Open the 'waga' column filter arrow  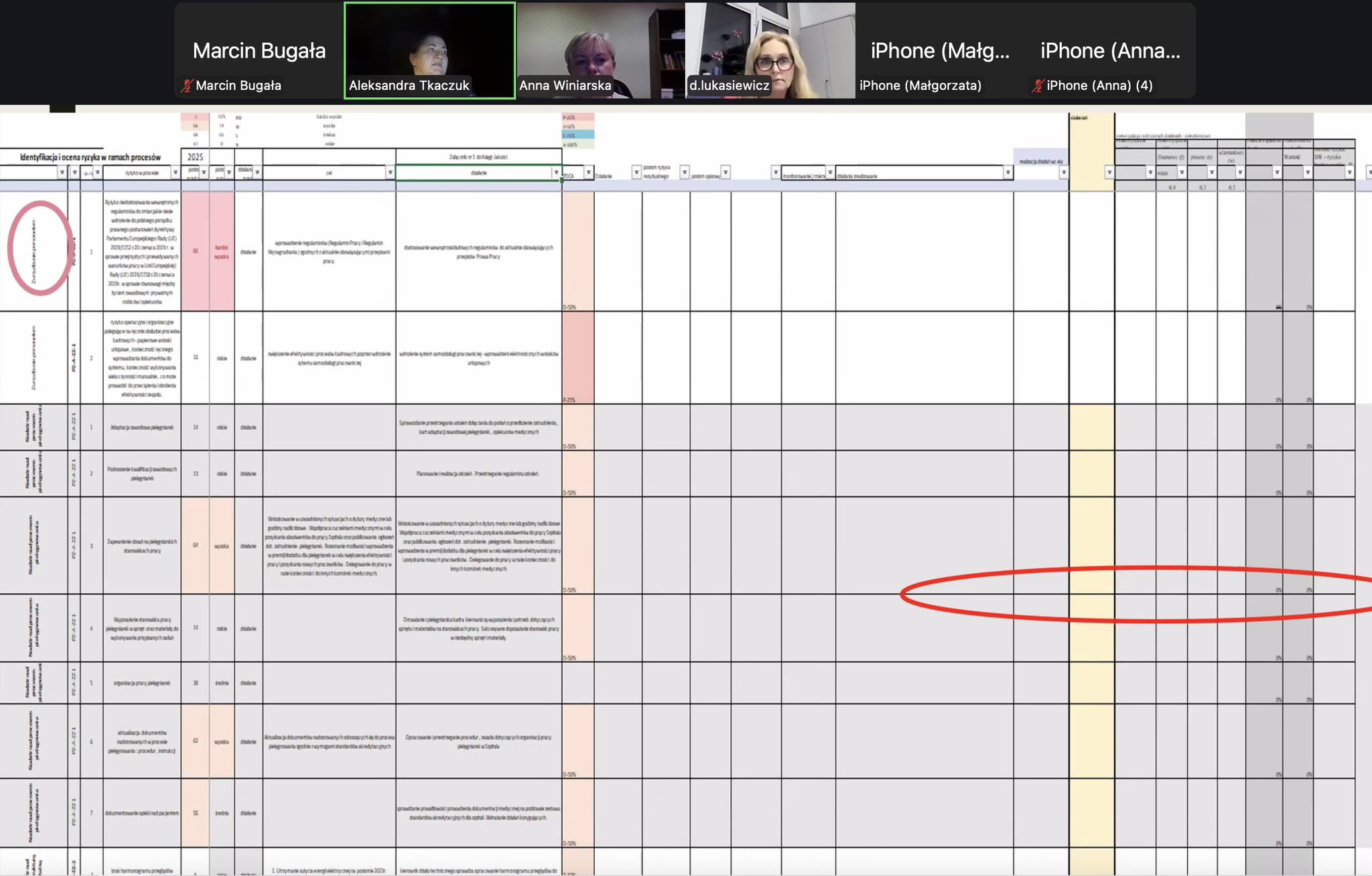[x=1182, y=173]
